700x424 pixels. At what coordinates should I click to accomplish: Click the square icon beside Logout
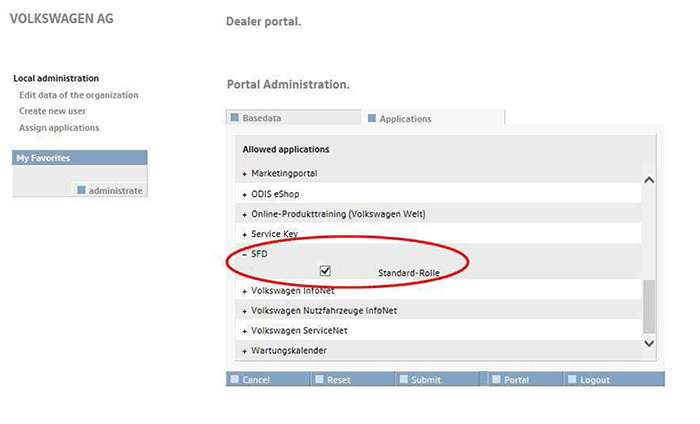[571, 380]
